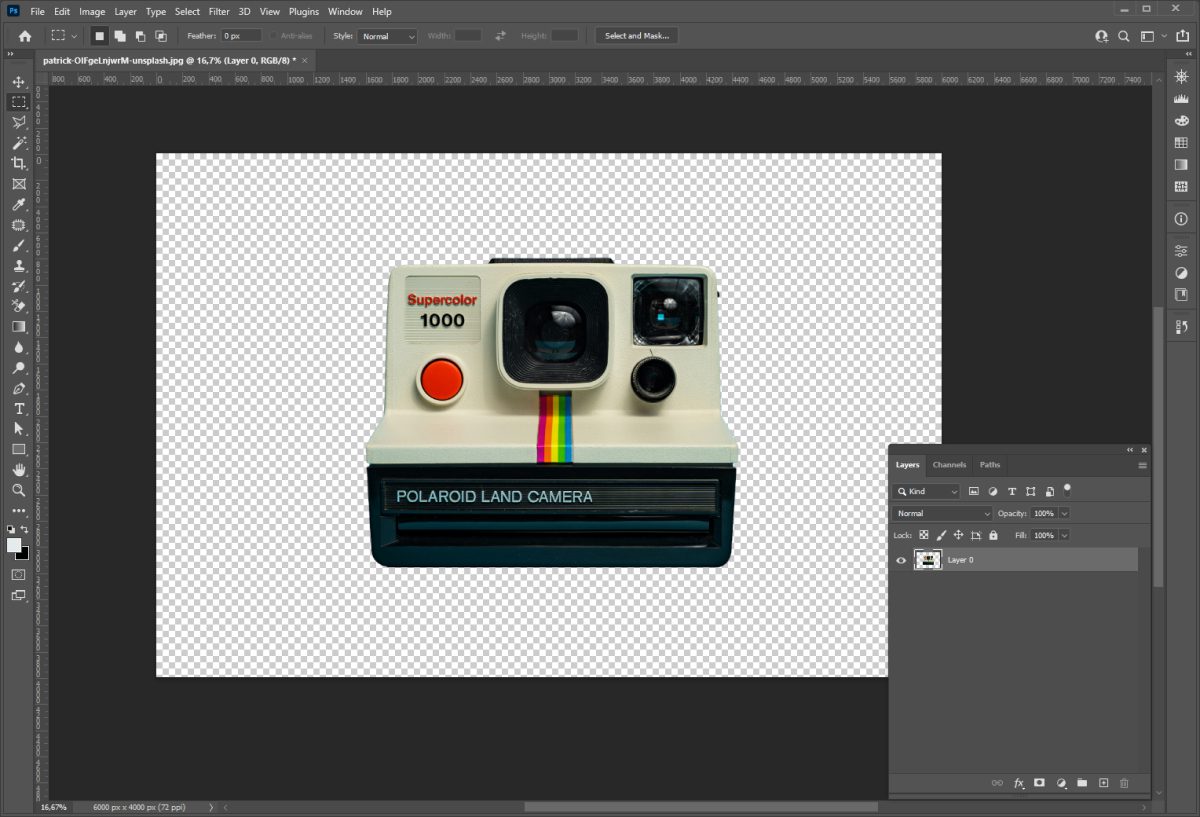Switch to the Channels tab
1200x817 pixels.
[949, 465]
